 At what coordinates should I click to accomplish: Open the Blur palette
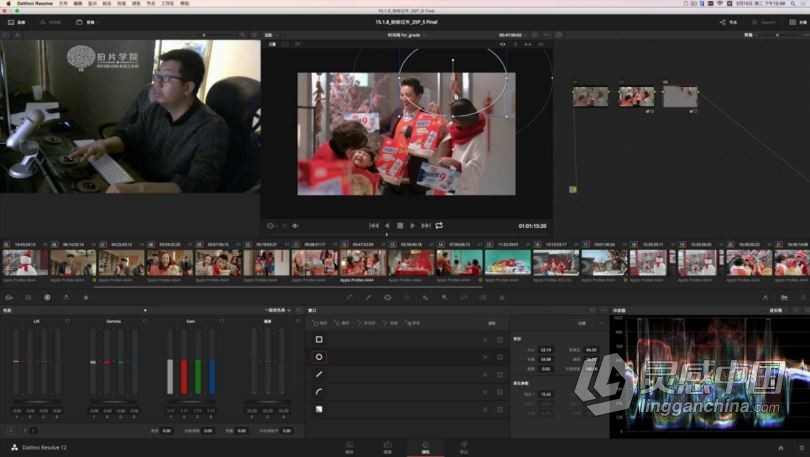click(x=425, y=297)
